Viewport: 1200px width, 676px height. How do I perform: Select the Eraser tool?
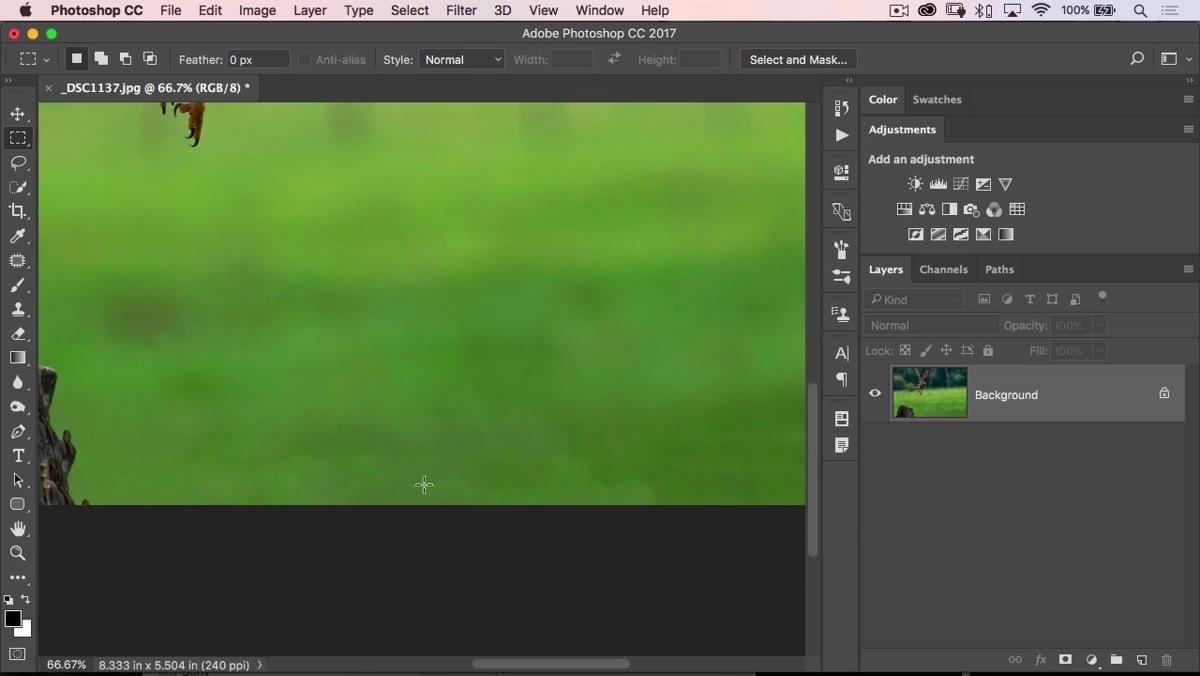pyautogui.click(x=18, y=334)
